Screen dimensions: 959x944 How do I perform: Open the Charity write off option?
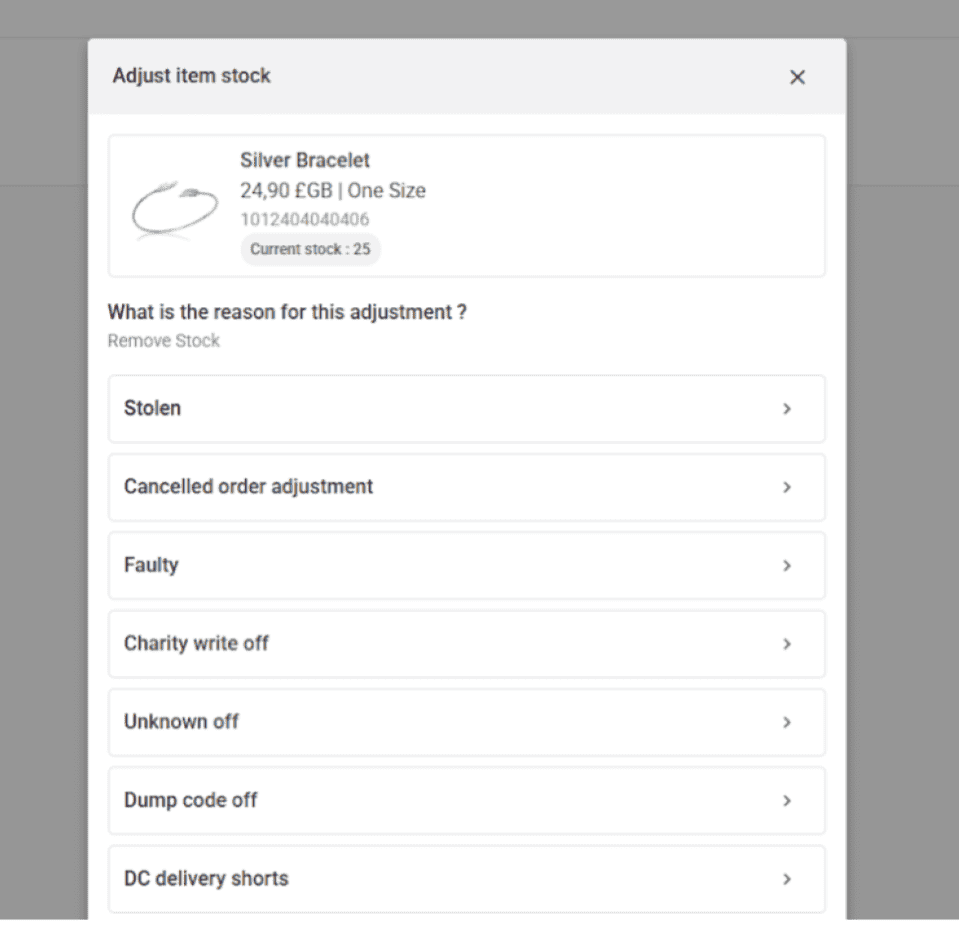(x=196, y=644)
